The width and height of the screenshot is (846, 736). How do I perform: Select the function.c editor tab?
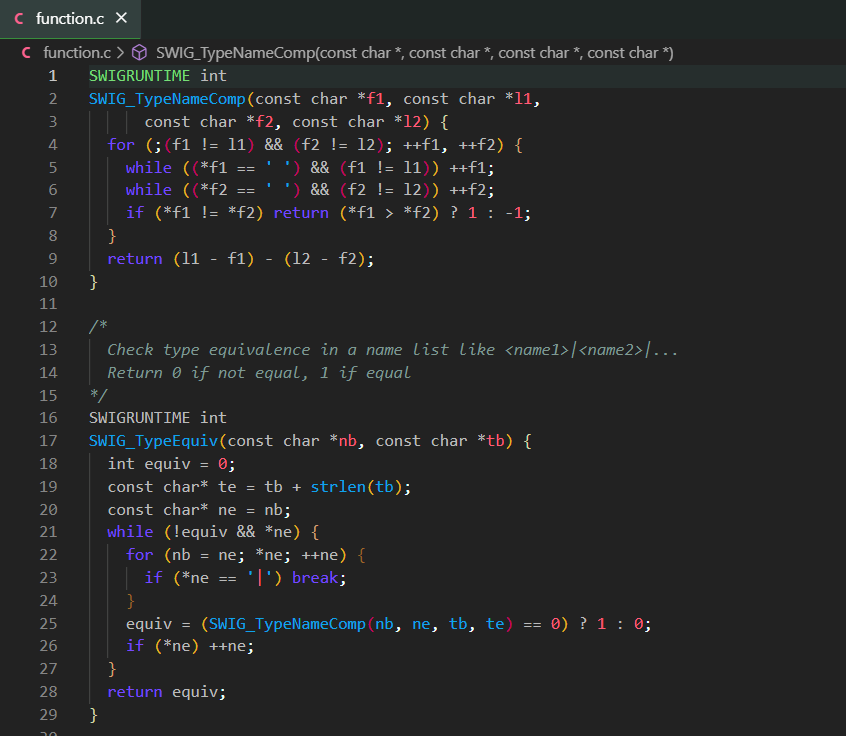70,19
